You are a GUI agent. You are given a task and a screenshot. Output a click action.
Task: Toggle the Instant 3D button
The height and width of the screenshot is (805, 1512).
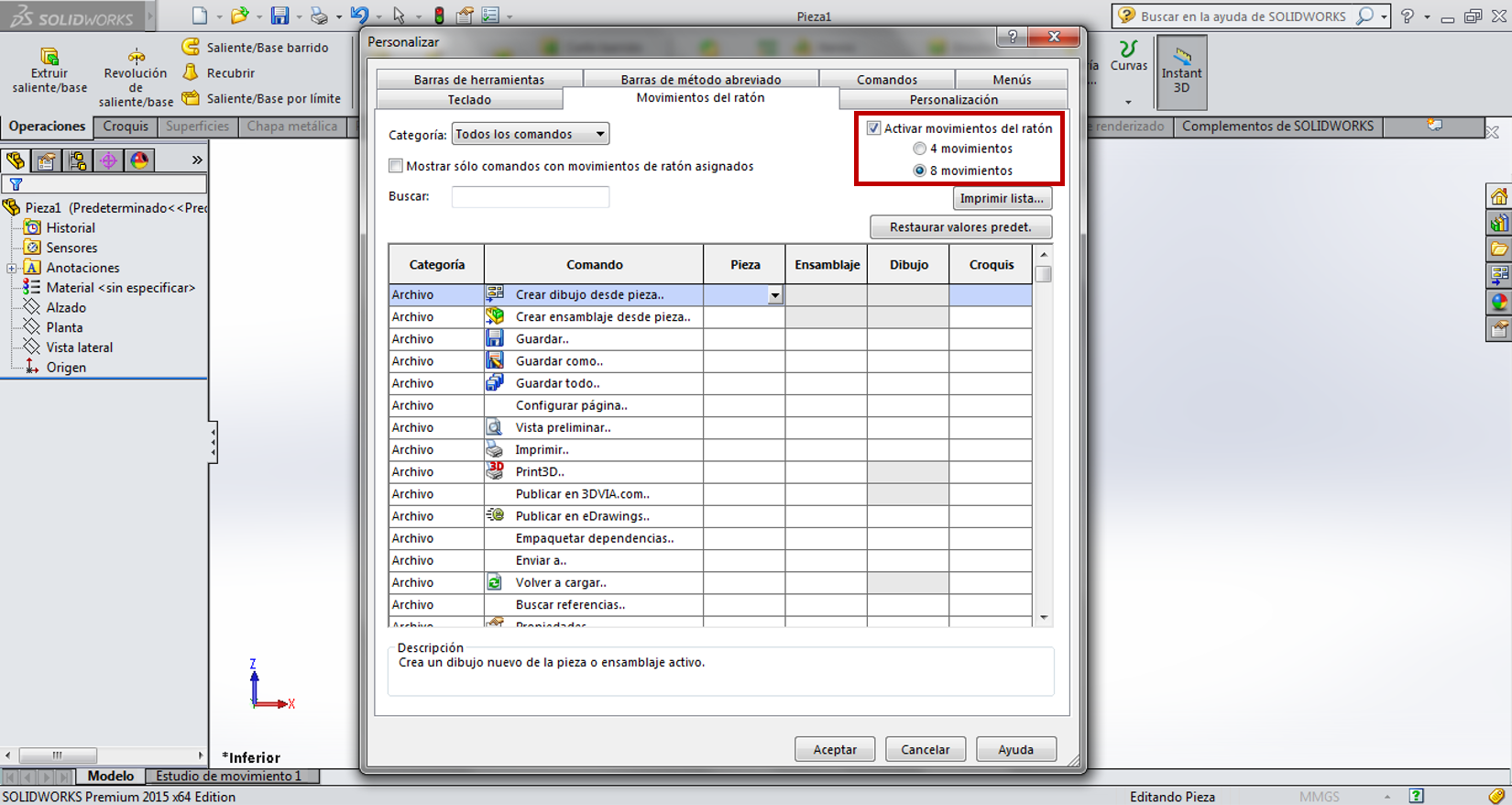click(x=1181, y=72)
